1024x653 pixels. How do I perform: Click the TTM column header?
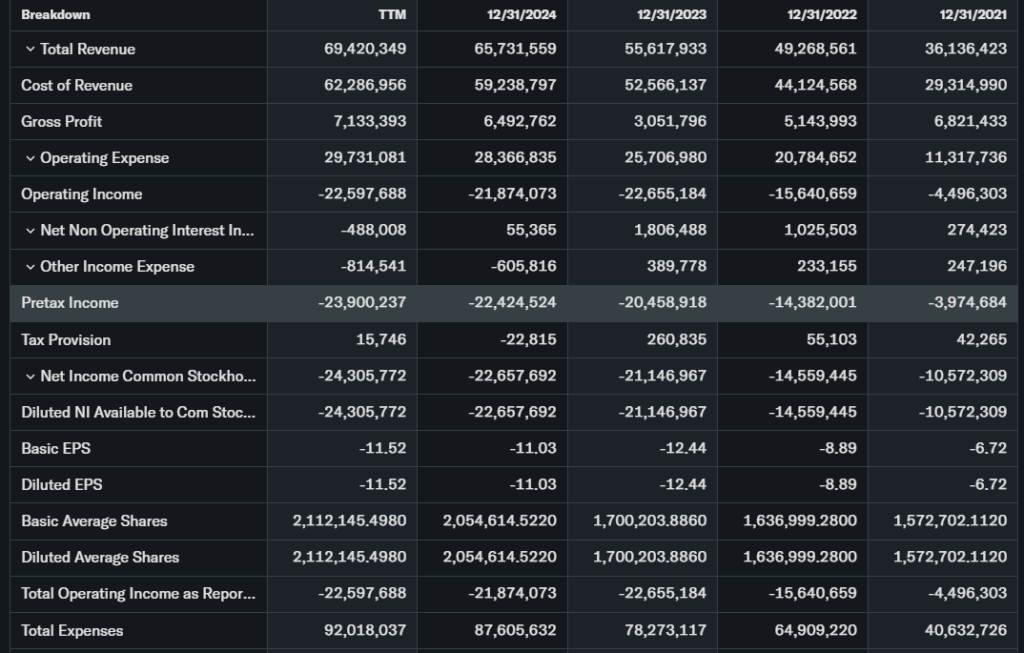[393, 15]
